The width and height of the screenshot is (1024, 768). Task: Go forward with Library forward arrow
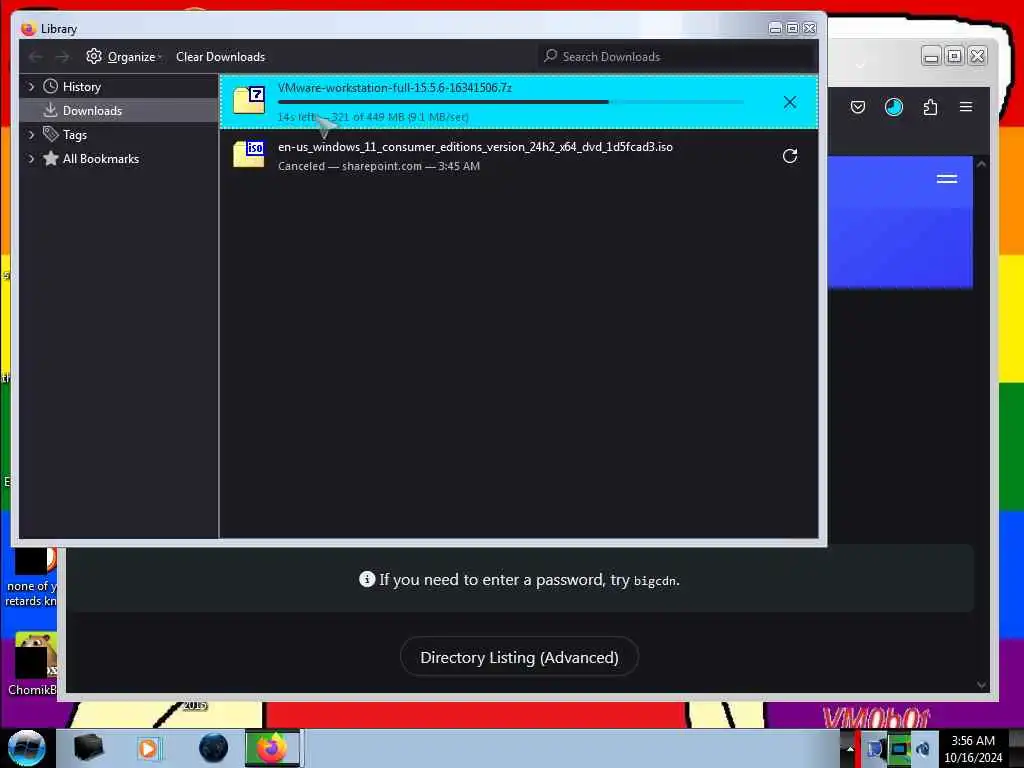63,57
